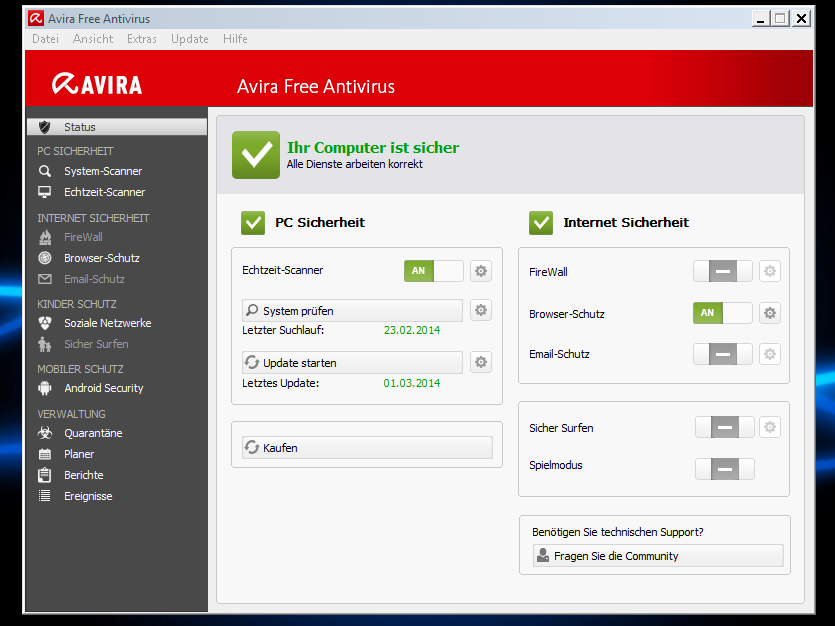Screen dimensions: 835x626
Task: Click the Update starten button
Action: pos(353,363)
